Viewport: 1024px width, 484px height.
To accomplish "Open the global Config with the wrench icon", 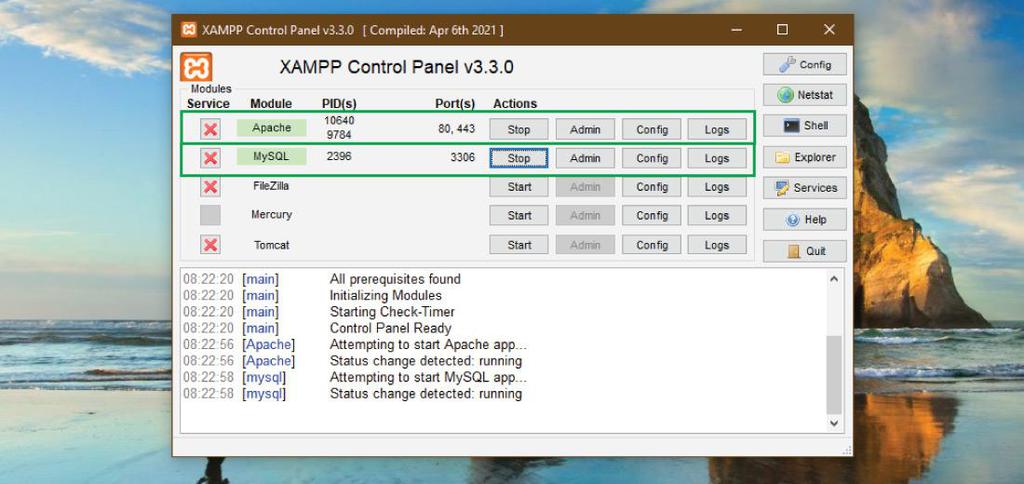I will tap(805, 65).
